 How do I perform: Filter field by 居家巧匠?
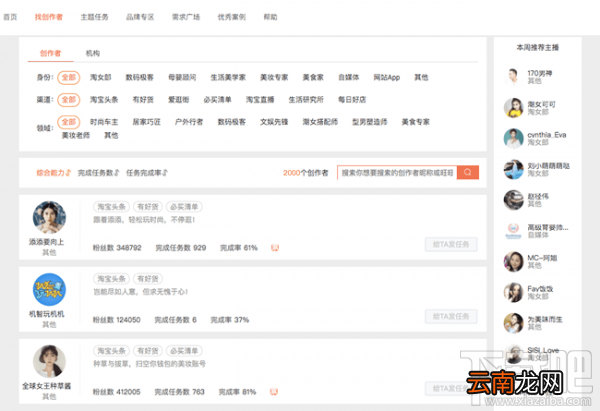[147, 122]
